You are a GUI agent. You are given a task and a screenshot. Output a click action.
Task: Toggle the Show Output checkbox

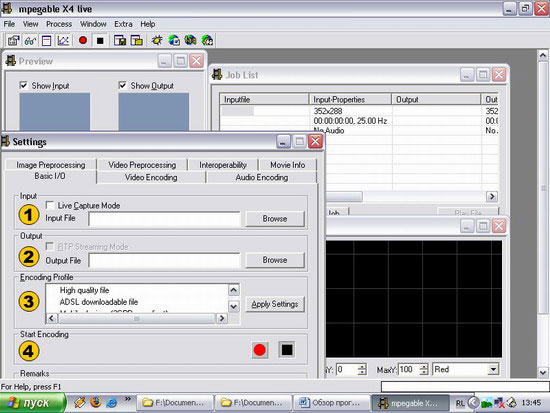(x=122, y=85)
